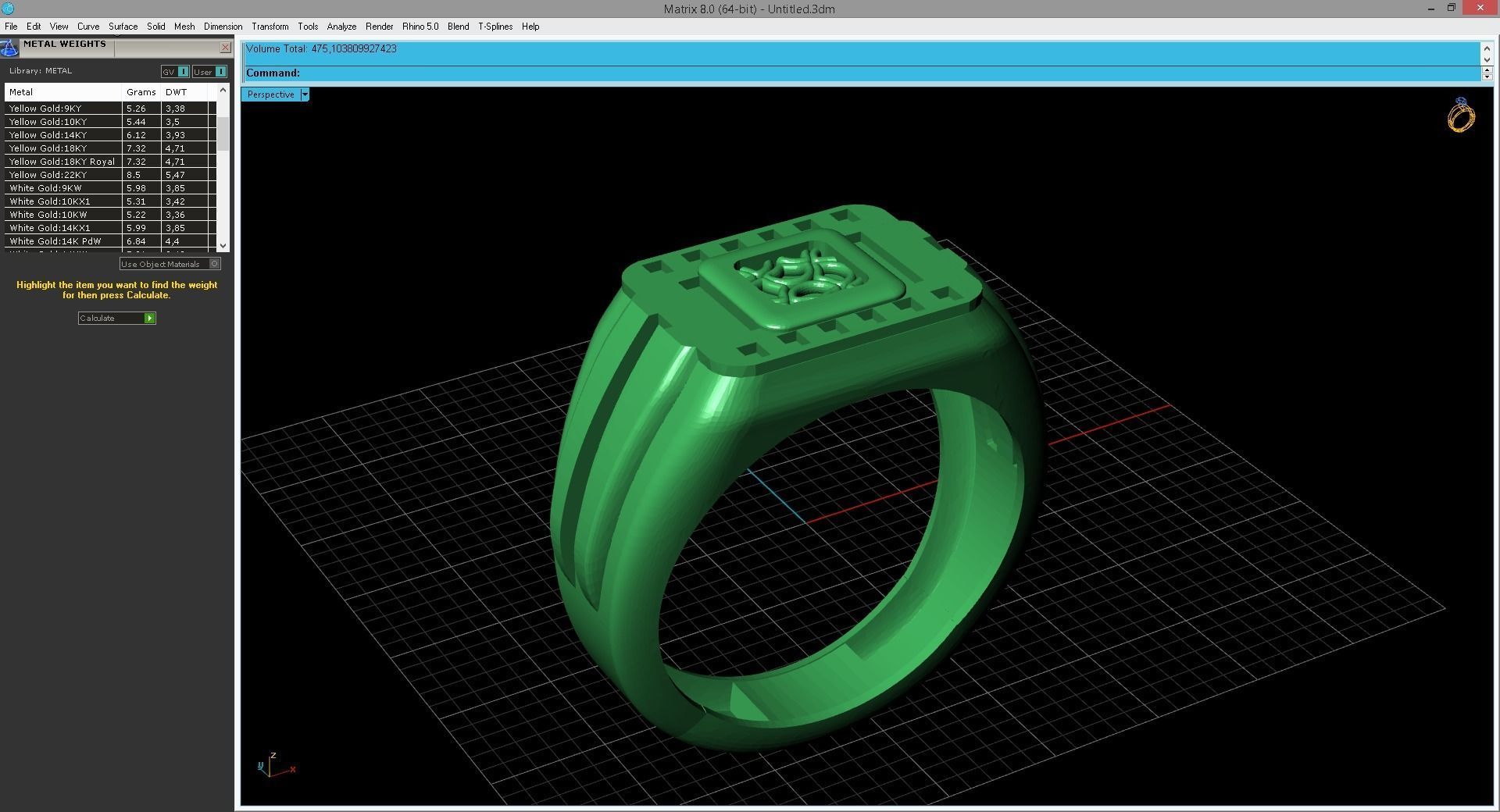Viewport: 1500px width, 812px height.
Task: Select the Yellow Gold:18KY Royal row
Action: pyautogui.click(x=110, y=162)
